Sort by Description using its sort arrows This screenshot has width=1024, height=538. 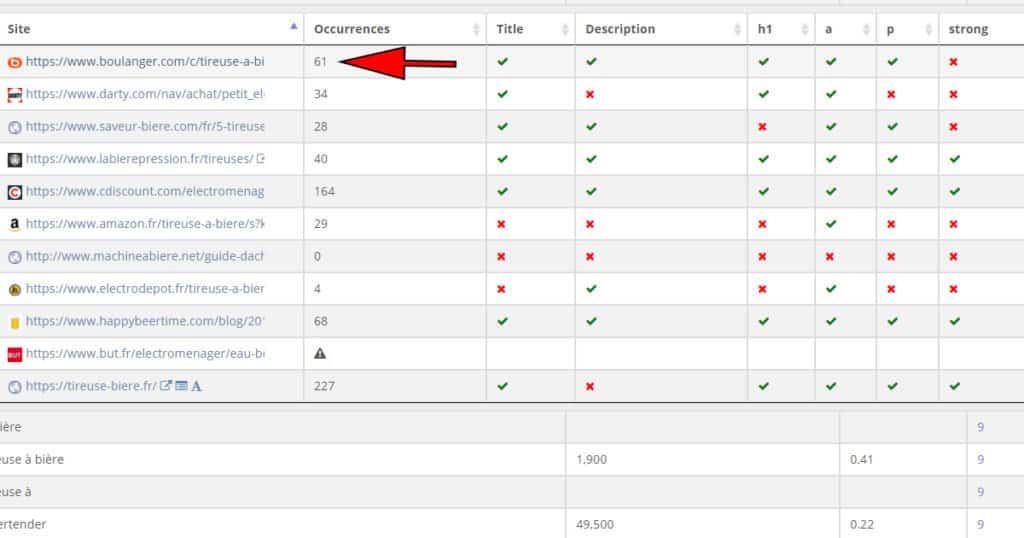pyautogui.click(x=737, y=29)
